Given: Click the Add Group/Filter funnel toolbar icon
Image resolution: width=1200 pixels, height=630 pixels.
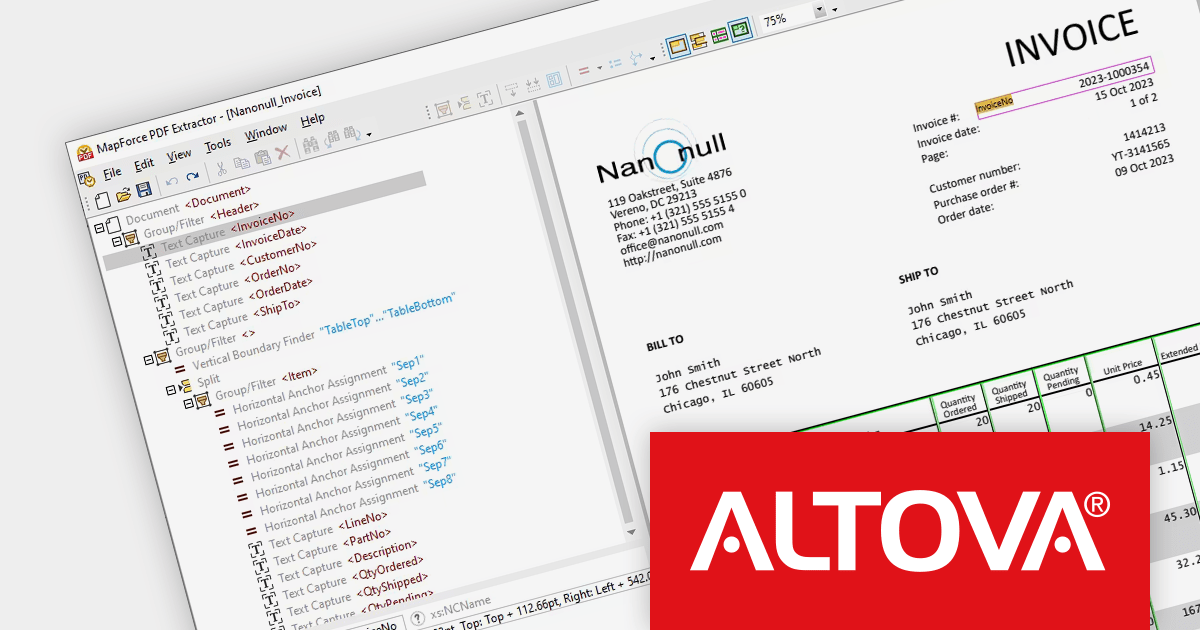Looking at the screenshot, I should [443, 108].
